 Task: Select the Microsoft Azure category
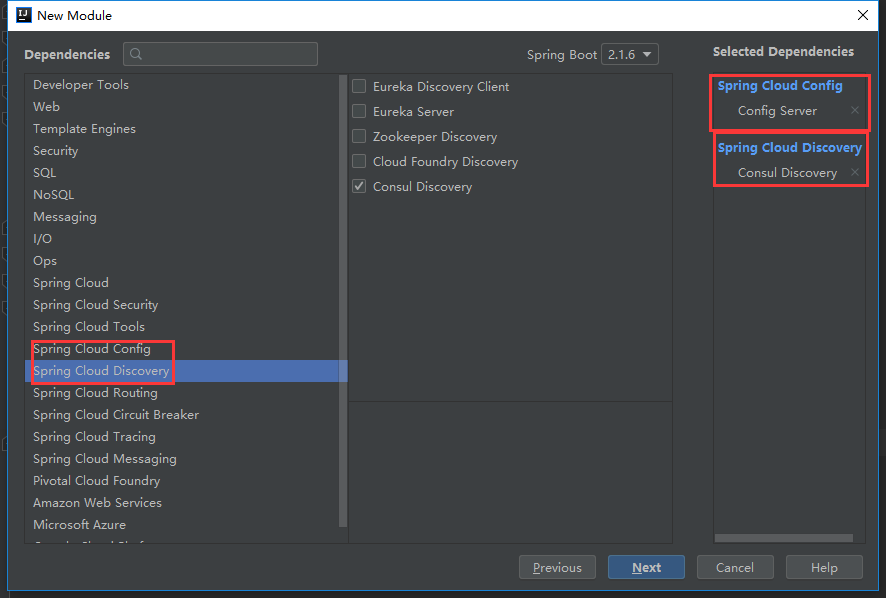[x=181, y=525]
